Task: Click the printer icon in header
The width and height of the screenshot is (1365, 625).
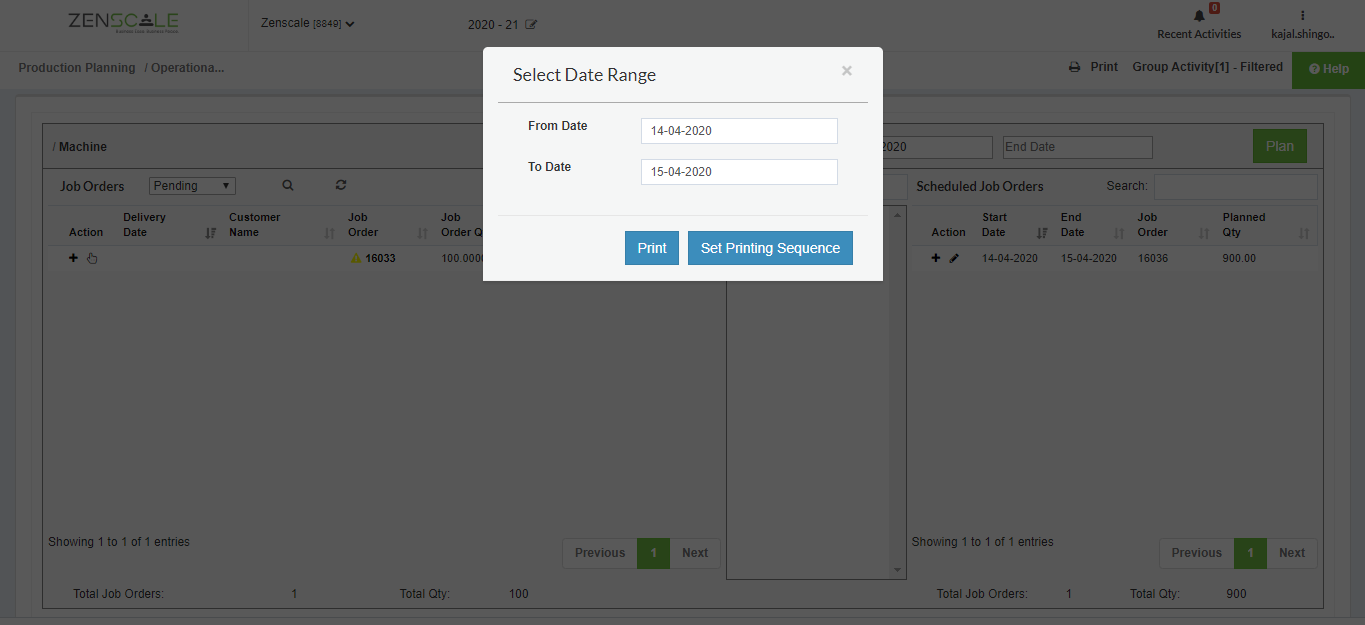Action: click(x=1075, y=67)
